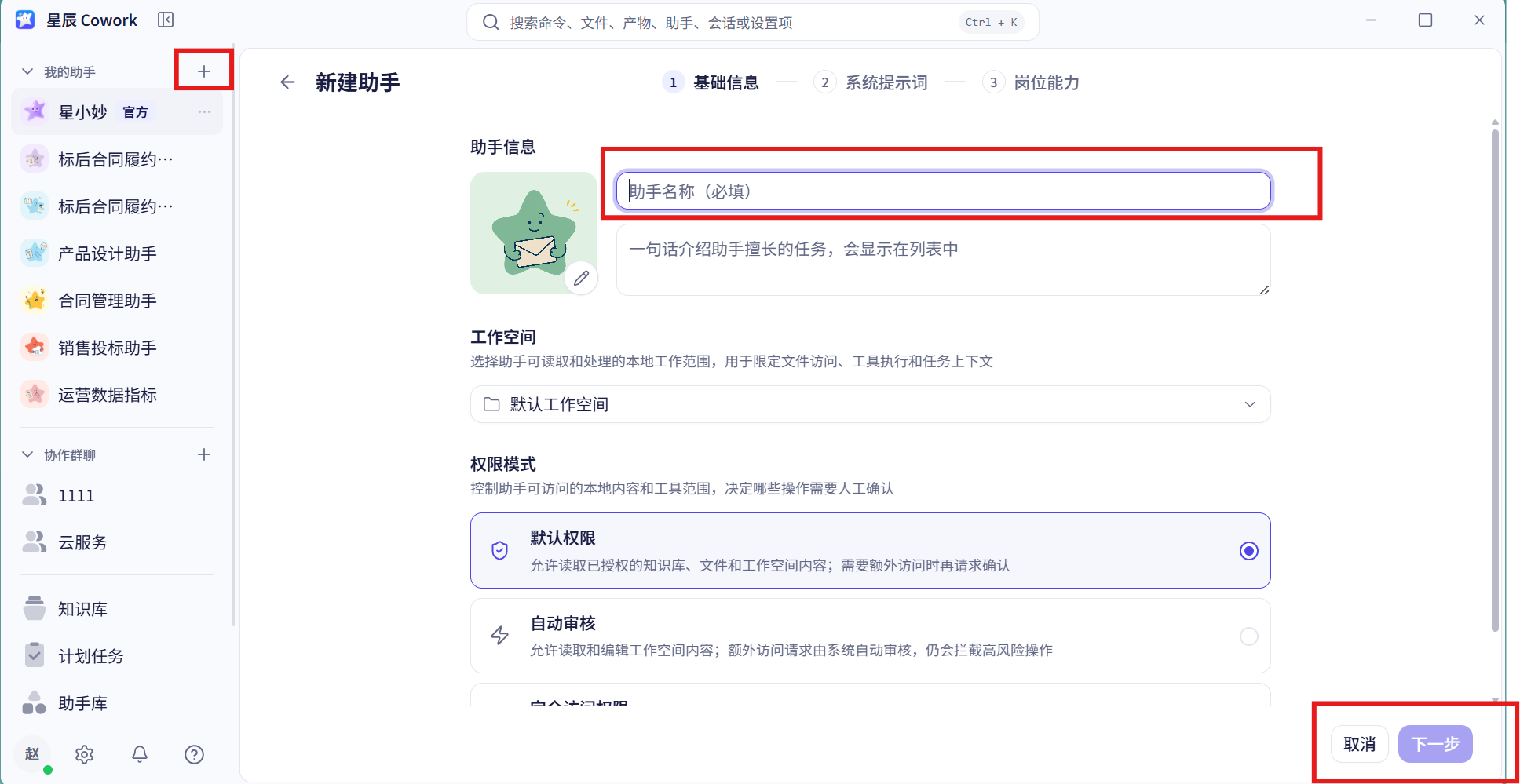This screenshot has height=784, width=1520.
Task: Collapse the 我的助手 section
Action: [27, 71]
